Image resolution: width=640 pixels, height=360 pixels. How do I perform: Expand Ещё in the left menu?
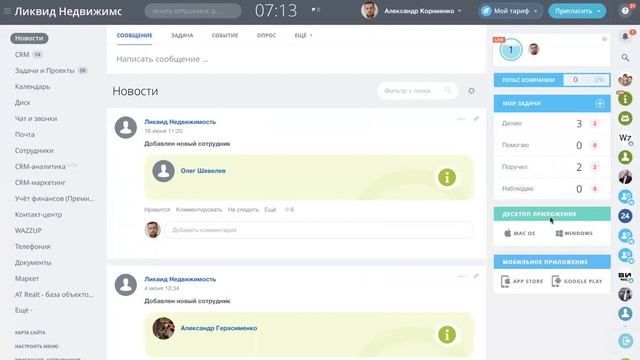[x=23, y=310]
